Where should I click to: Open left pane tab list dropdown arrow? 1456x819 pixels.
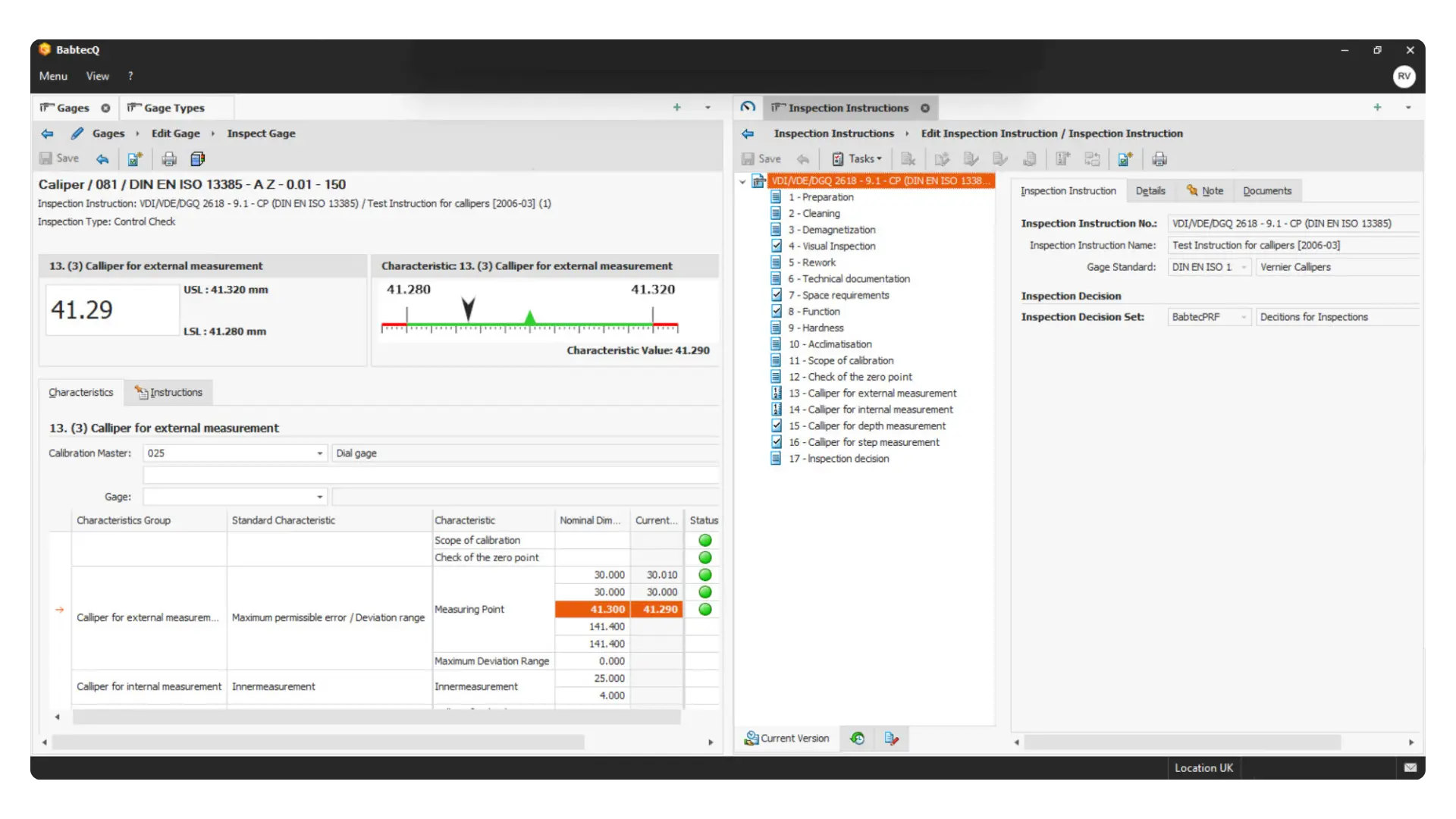point(708,108)
